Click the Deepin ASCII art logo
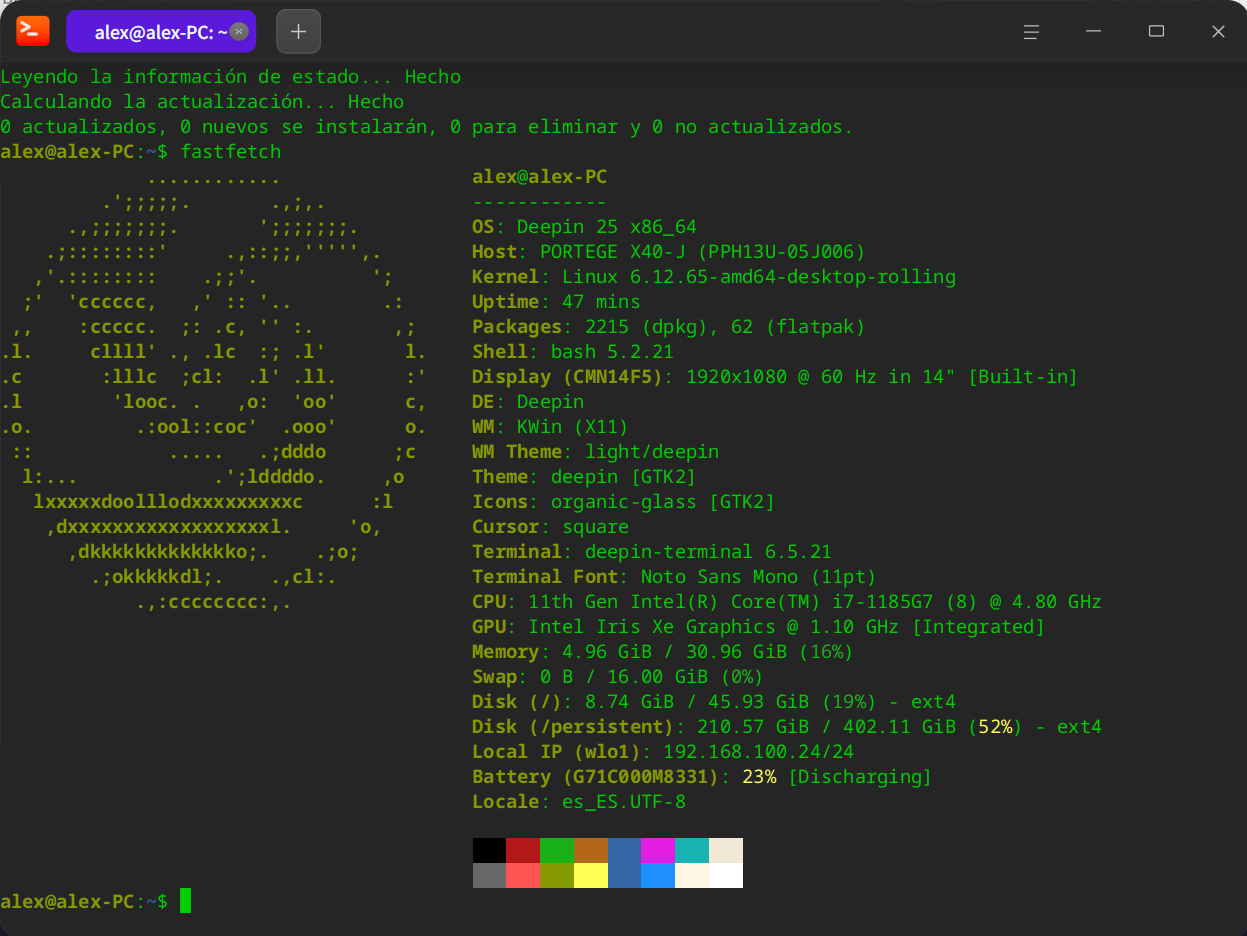Viewport: 1247px width, 936px height. pos(215,390)
